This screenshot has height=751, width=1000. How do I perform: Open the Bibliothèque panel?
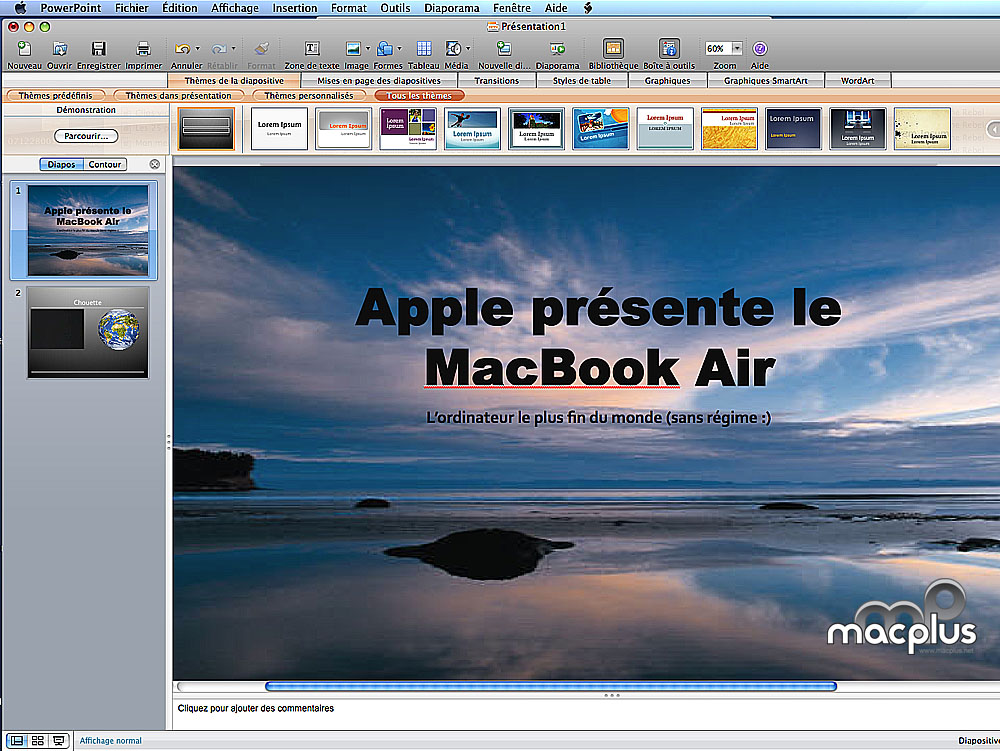pyautogui.click(x=613, y=49)
